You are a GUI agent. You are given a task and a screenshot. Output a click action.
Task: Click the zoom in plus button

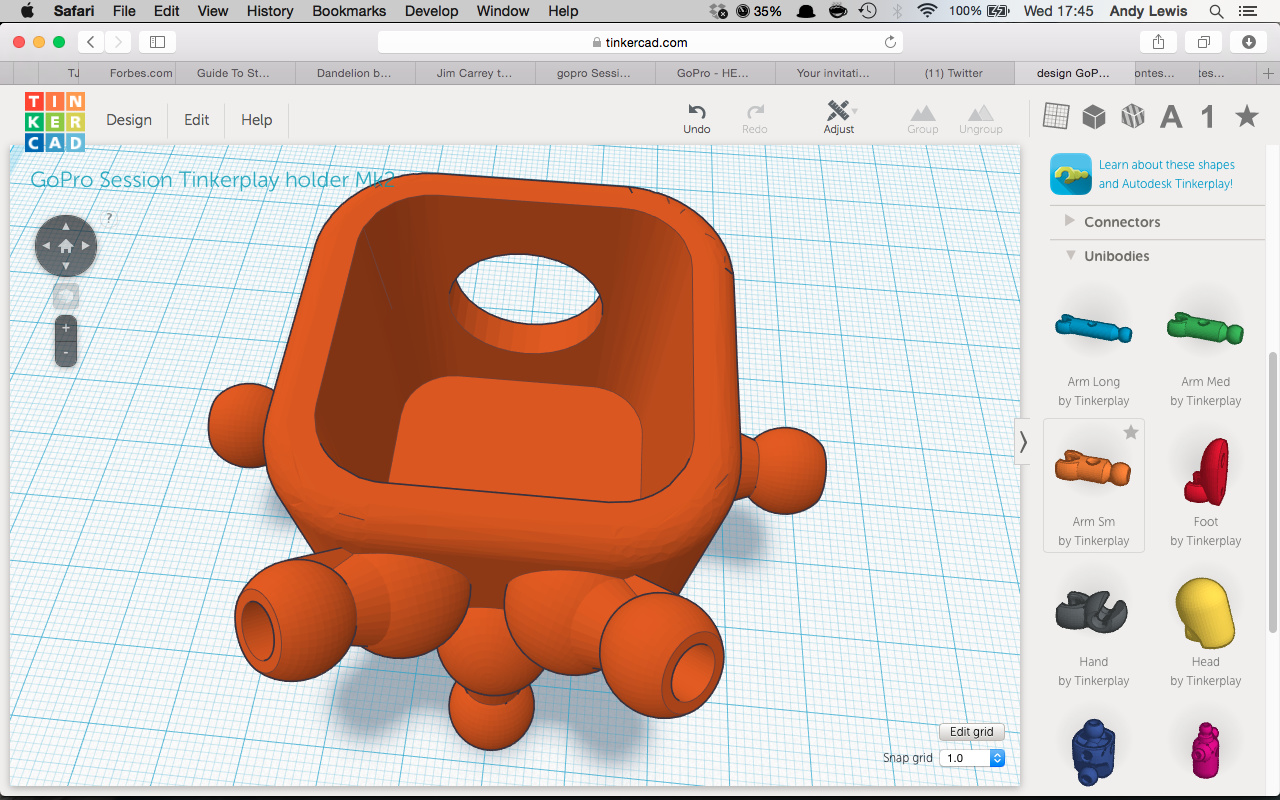tap(66, 328)
